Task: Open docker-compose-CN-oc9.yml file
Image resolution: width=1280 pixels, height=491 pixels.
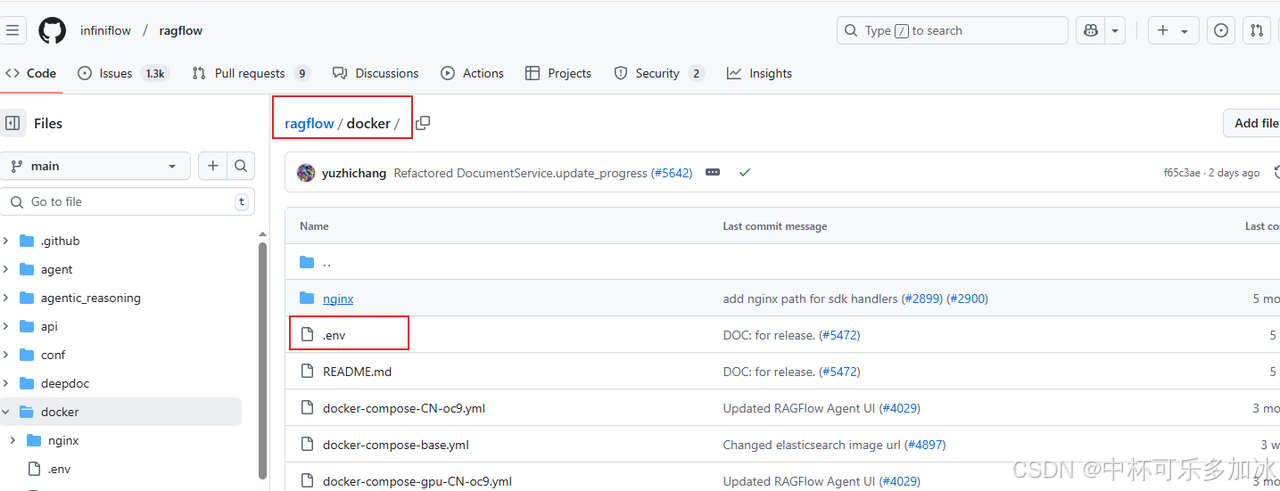Action: (x=404, y=408)
